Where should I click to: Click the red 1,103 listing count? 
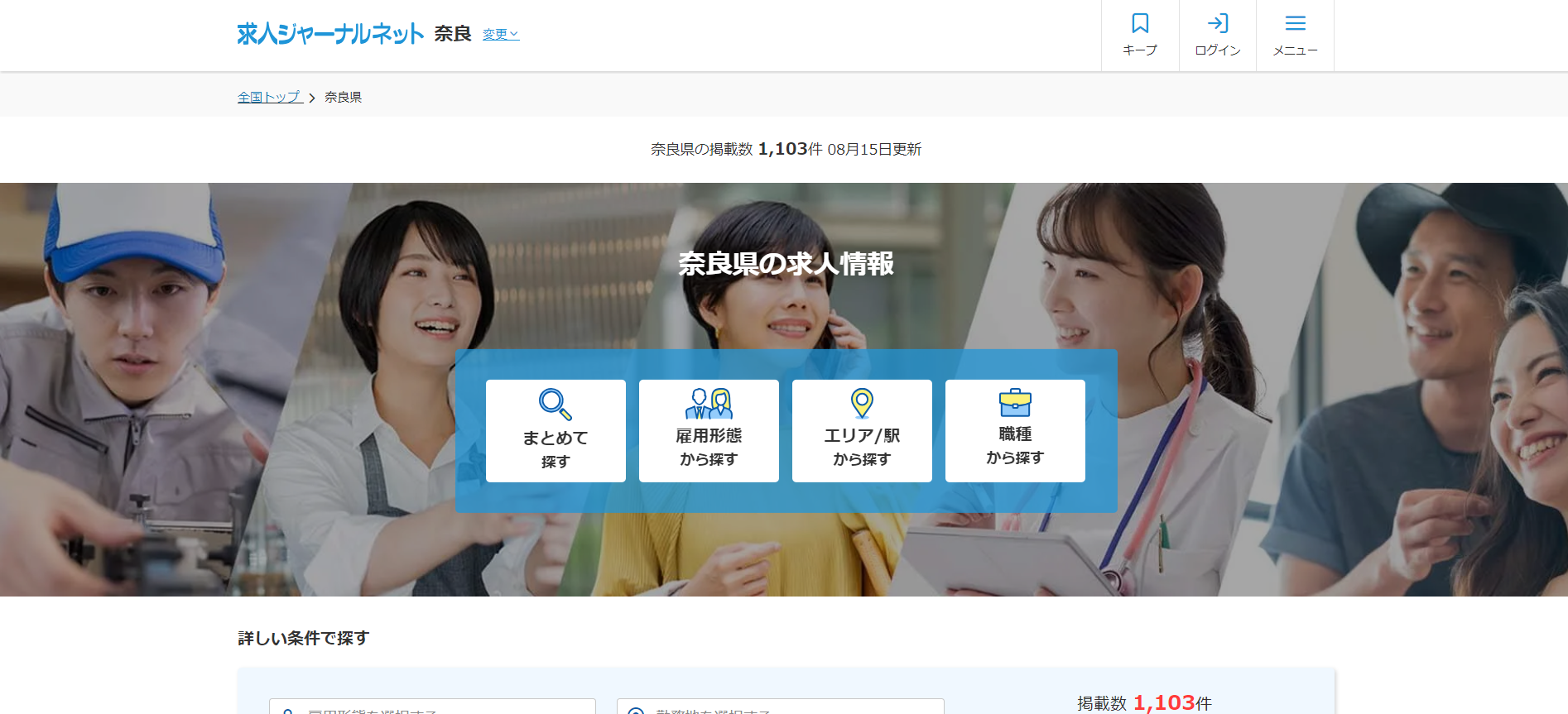[1164, 702]
